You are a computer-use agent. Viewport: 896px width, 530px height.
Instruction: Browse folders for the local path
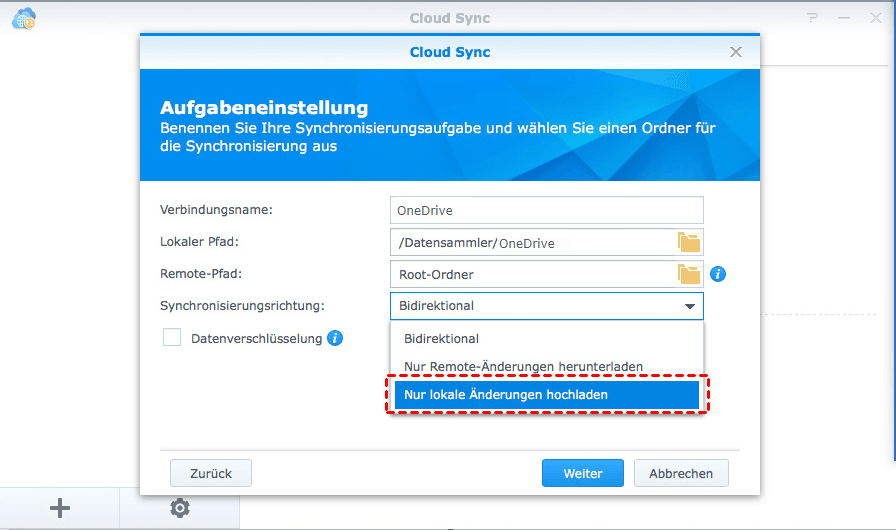coord(689,242)
